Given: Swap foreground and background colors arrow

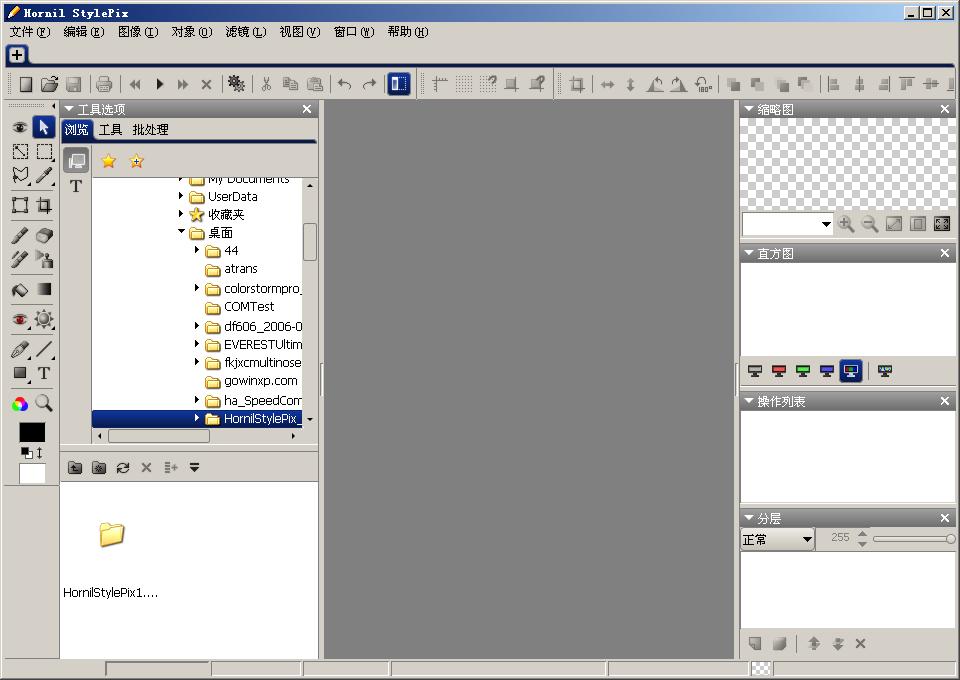Looking at the screenshot, I should click(x=40, y=453).
